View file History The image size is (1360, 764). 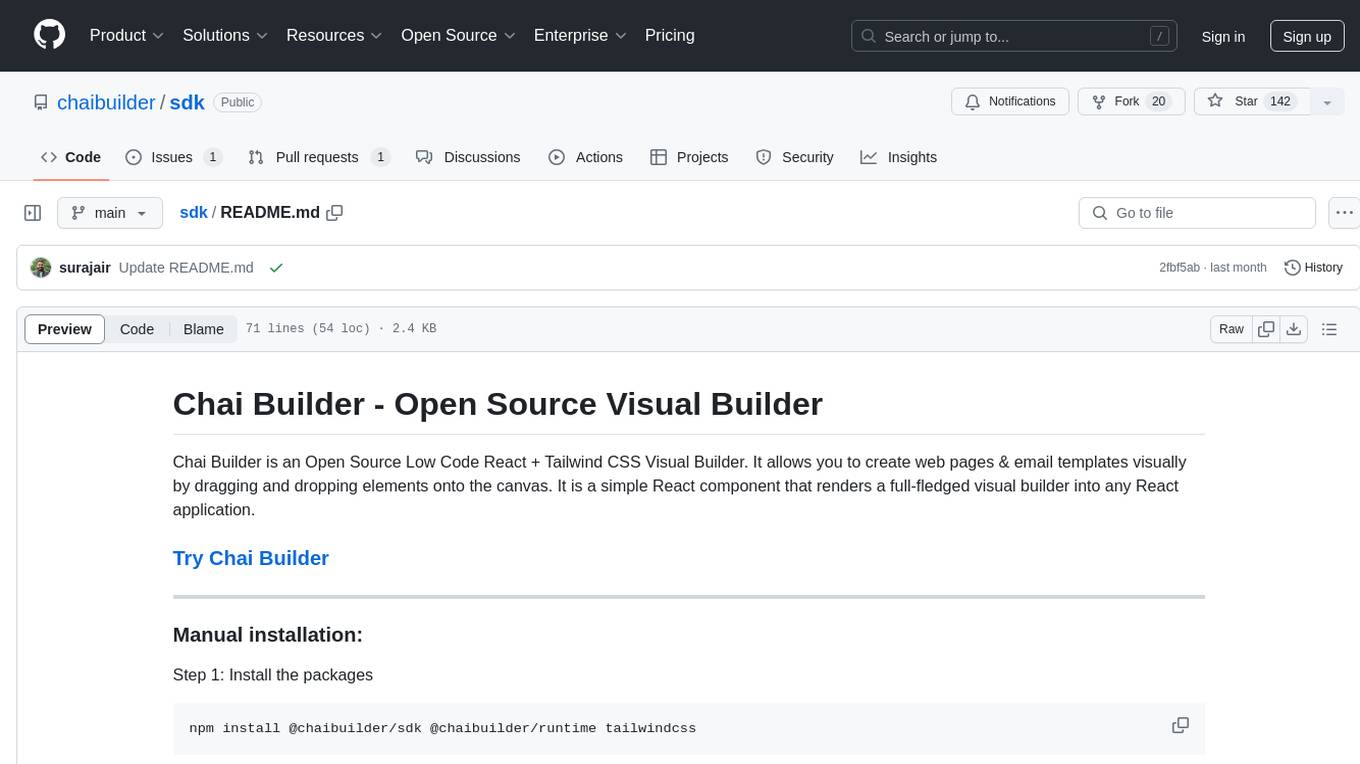1313,268
